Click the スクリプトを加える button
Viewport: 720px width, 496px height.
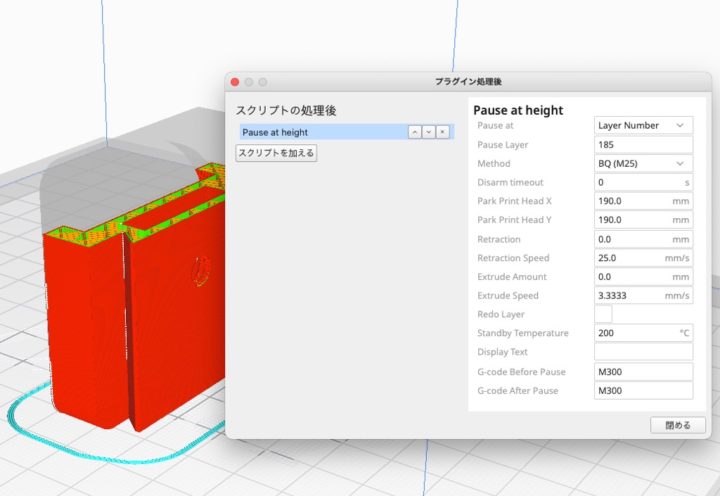click(276, 153)
